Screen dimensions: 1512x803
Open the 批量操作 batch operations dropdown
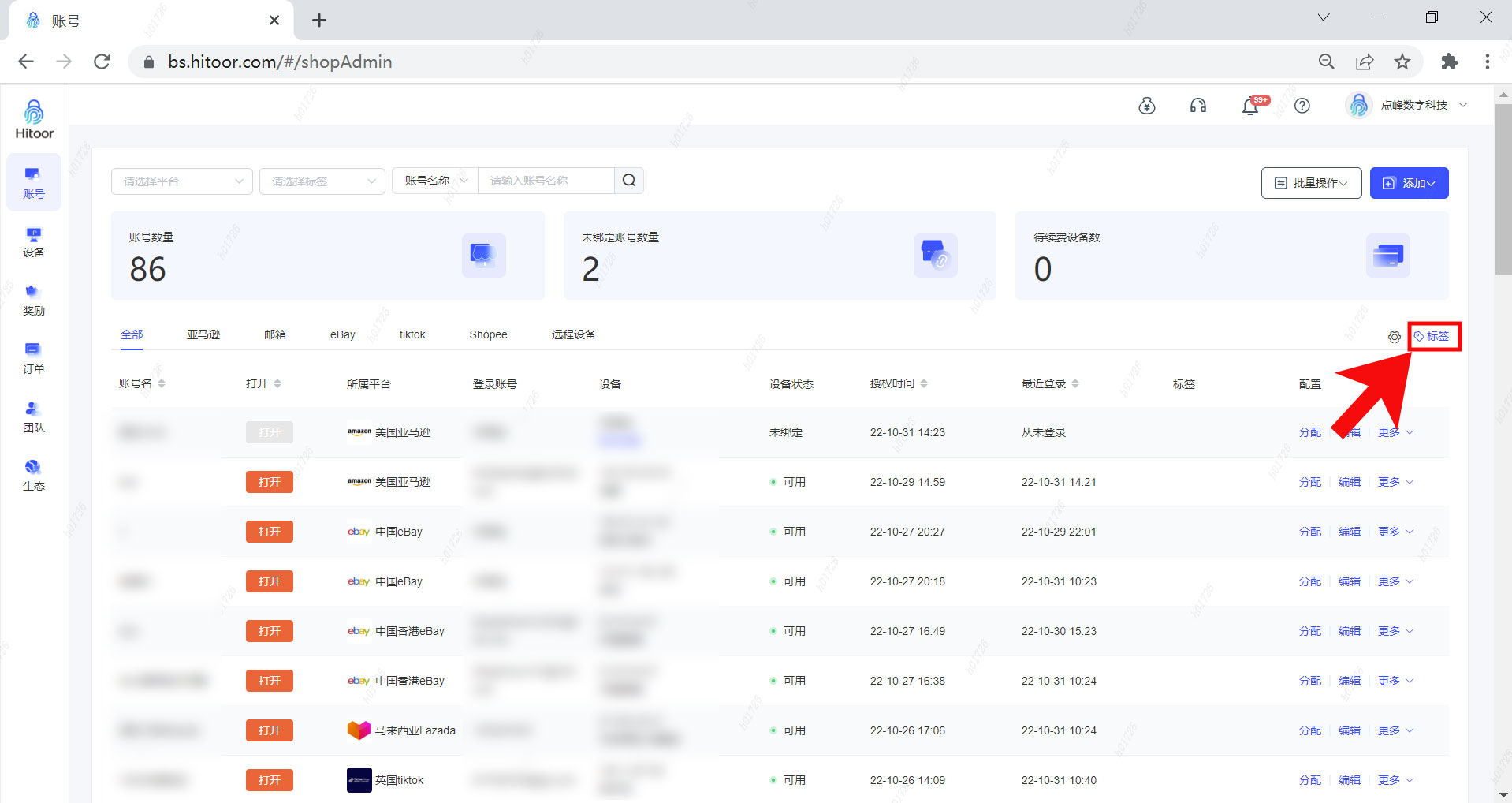tap(1311, 183)
